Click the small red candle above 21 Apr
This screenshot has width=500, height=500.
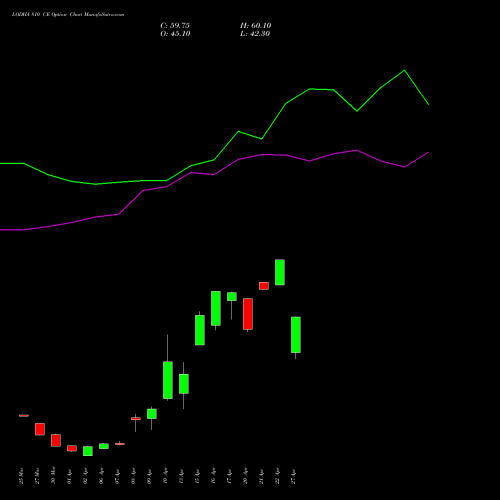pos(264,286)
